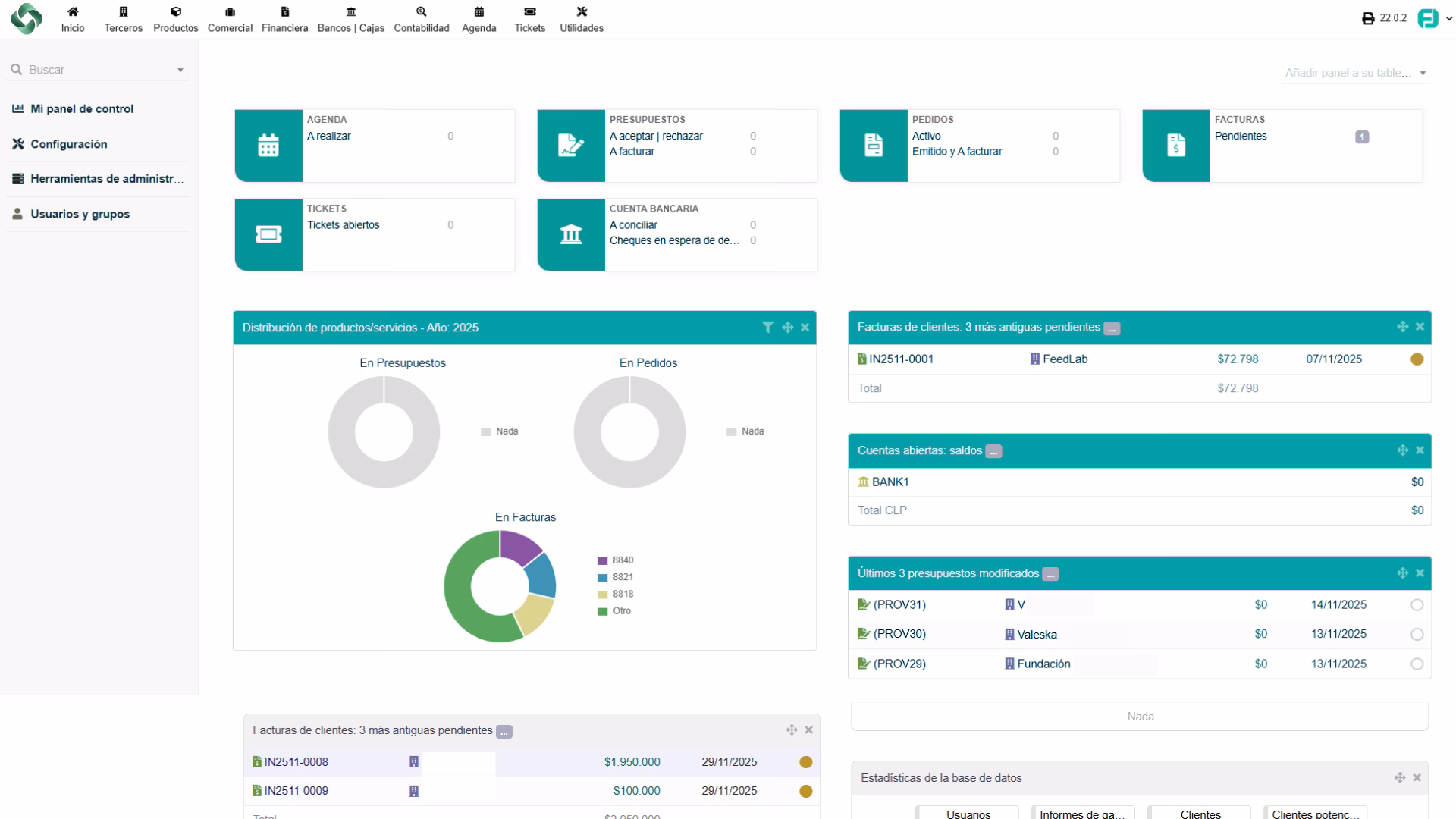
Task: Close the Últimos 3 presupuestos modificados panel
Action: click(1420, 573)
